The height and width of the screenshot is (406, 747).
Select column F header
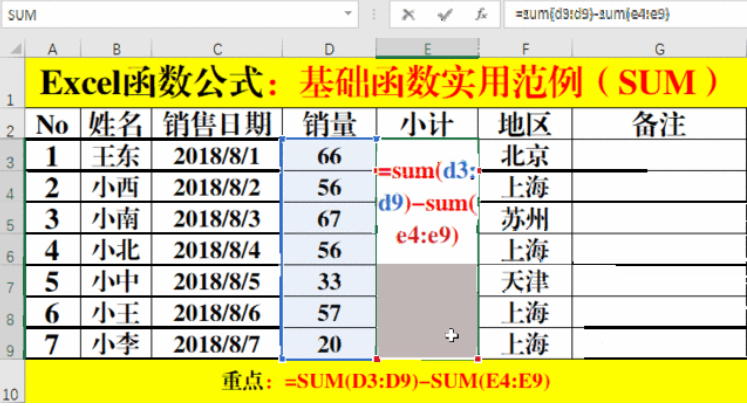pyautogui.click(x=525, y=49)
